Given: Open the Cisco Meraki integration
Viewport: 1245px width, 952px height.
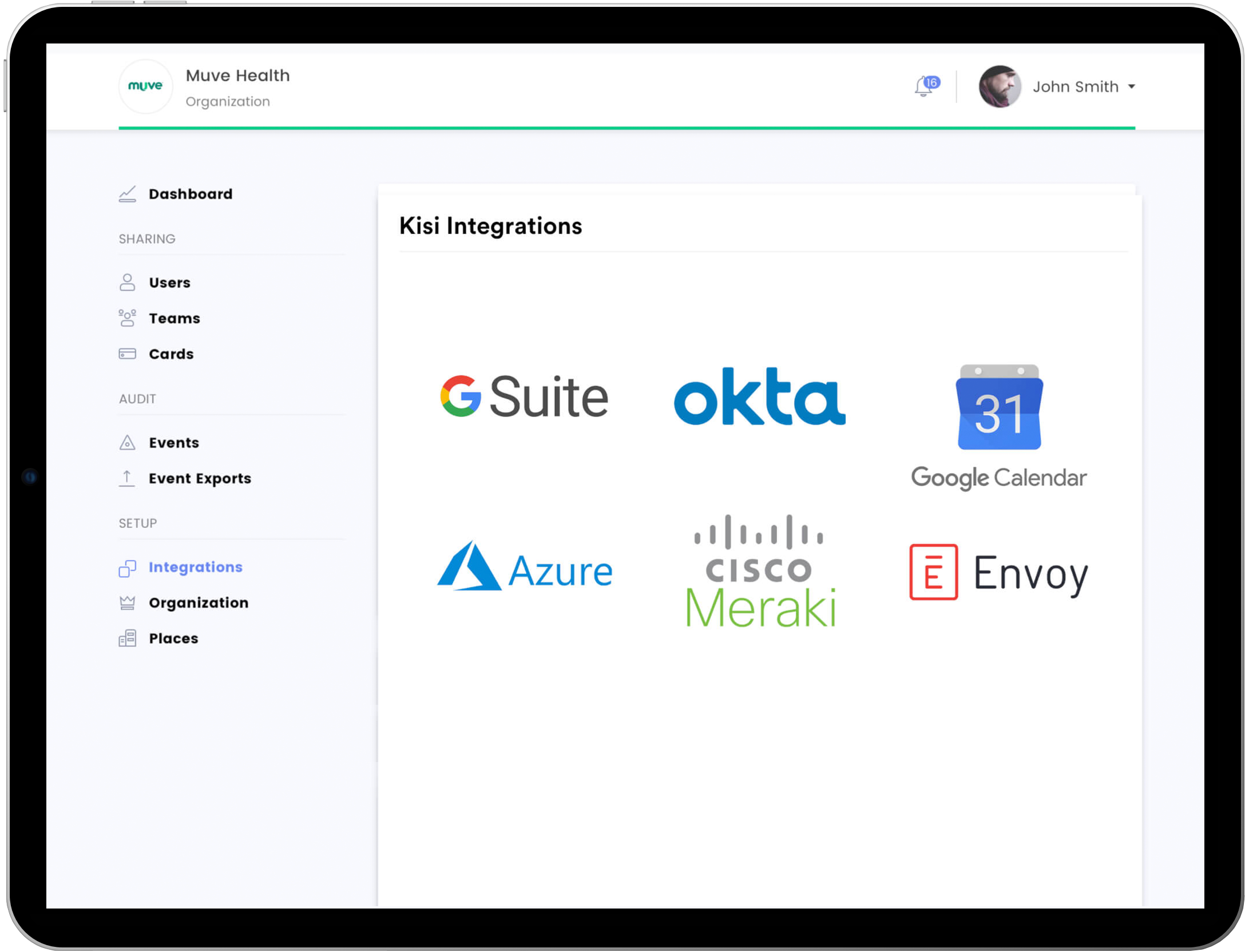Looking at the screenshot, I should tap(760, 570).
